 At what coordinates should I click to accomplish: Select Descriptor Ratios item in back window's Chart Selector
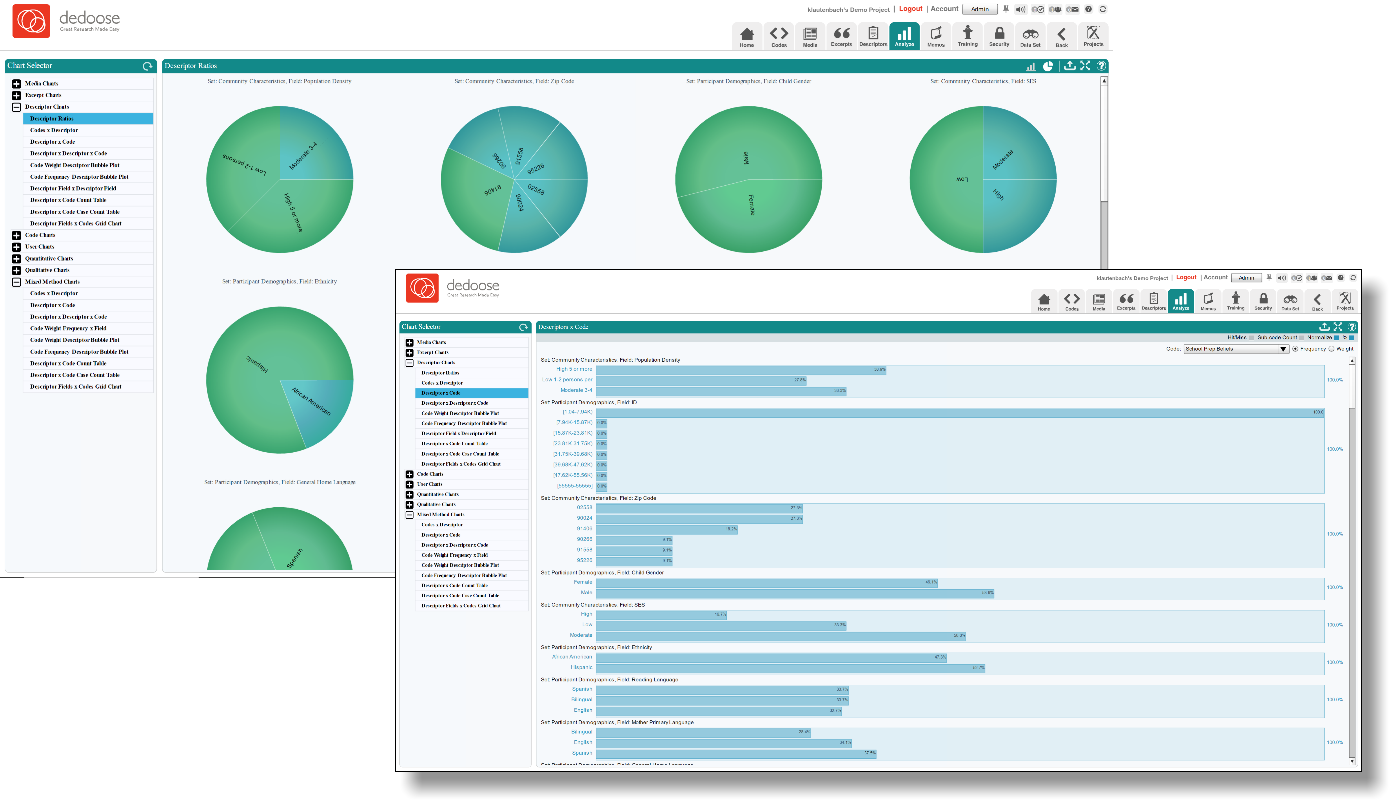coord(88,118)
